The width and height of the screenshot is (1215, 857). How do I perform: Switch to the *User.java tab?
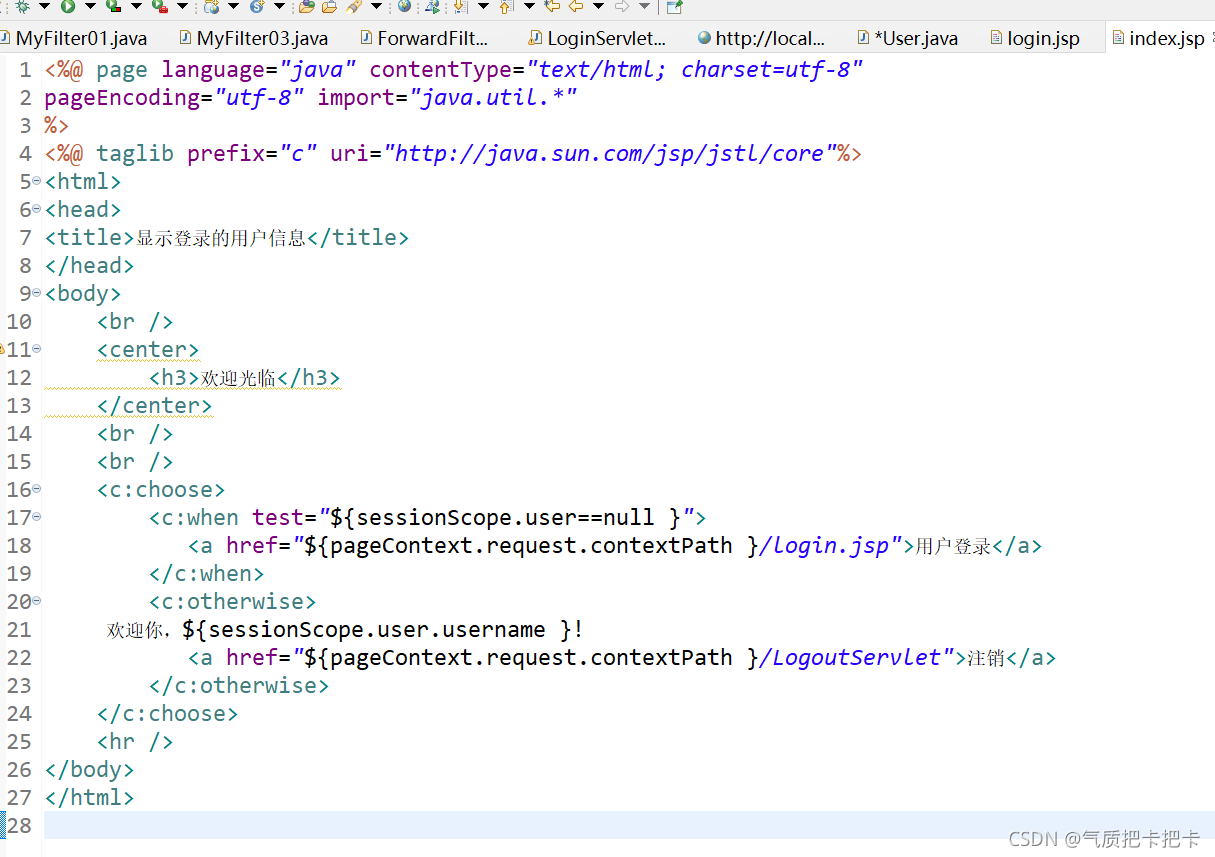909,38
